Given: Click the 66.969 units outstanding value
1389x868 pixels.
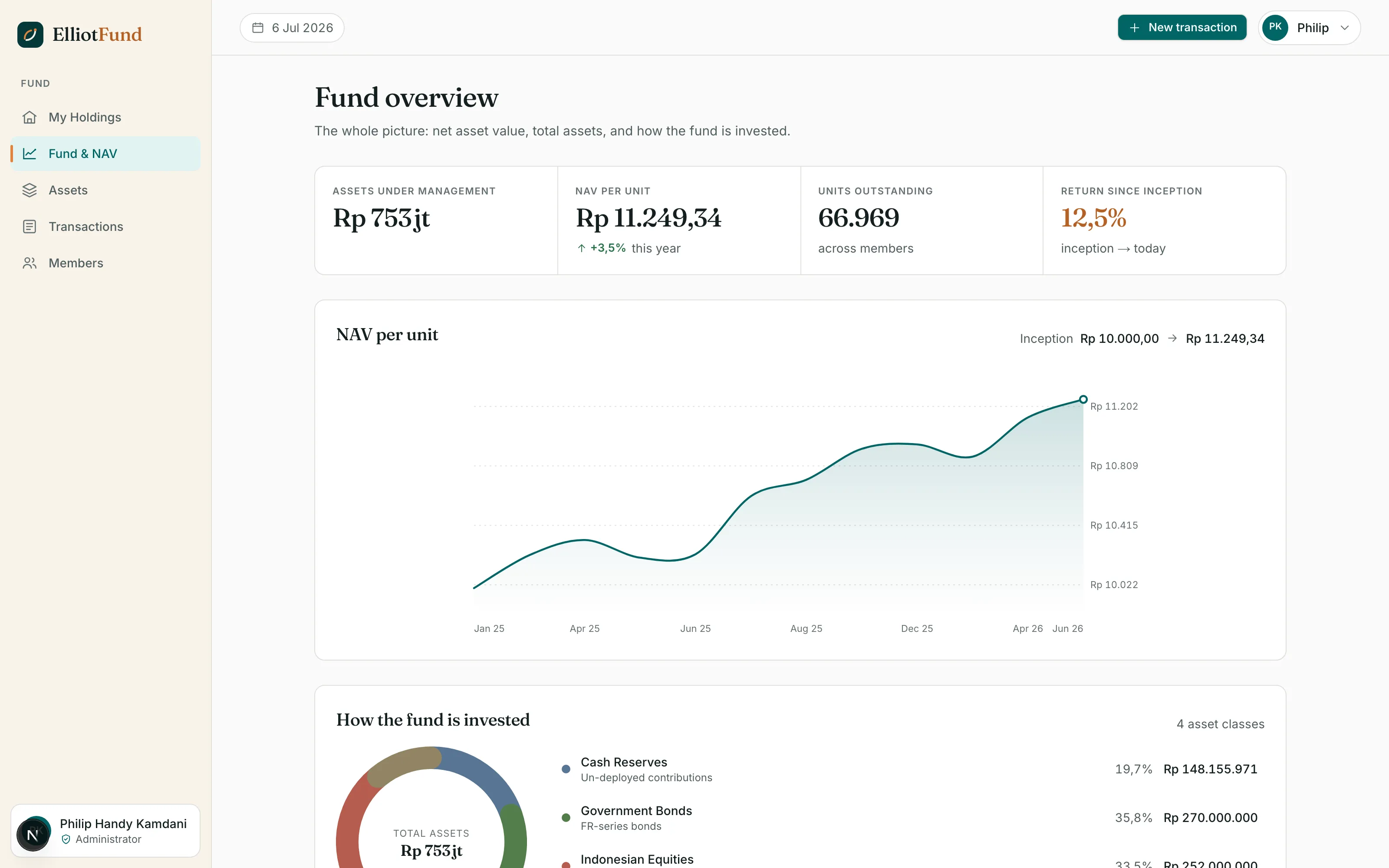Looking at the screenshot, I should tap(859, 218).
